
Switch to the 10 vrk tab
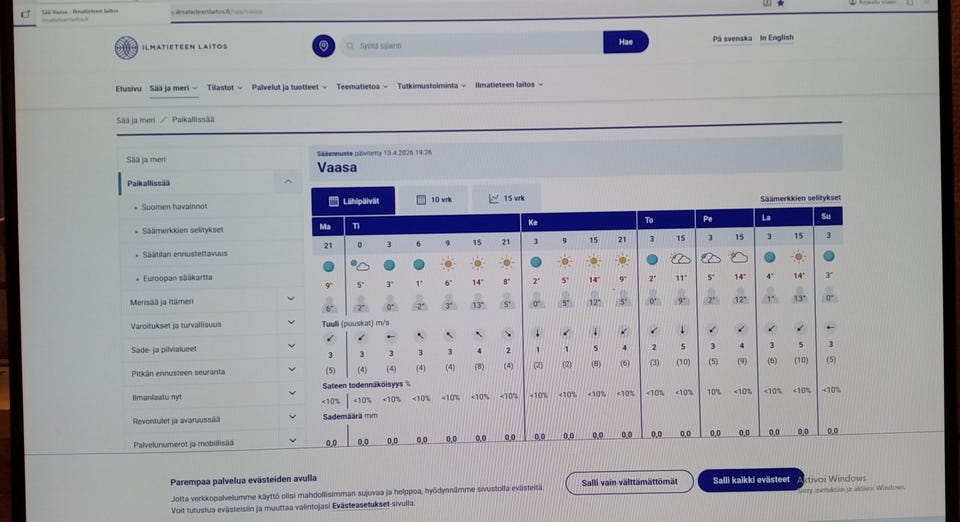tap(433, 199)
